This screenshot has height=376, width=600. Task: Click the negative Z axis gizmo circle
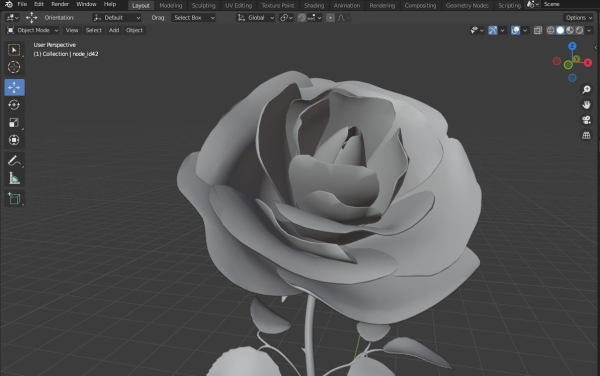point(572,78)
